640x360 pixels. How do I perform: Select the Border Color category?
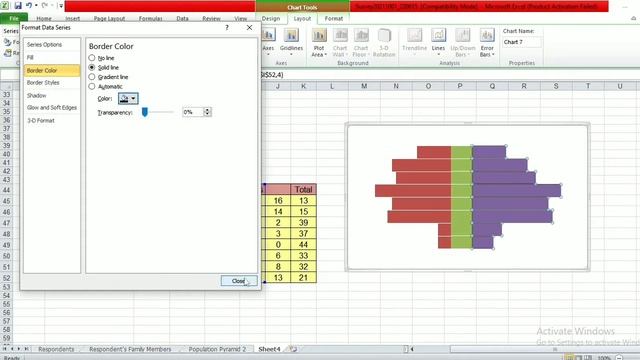(52, 71)
